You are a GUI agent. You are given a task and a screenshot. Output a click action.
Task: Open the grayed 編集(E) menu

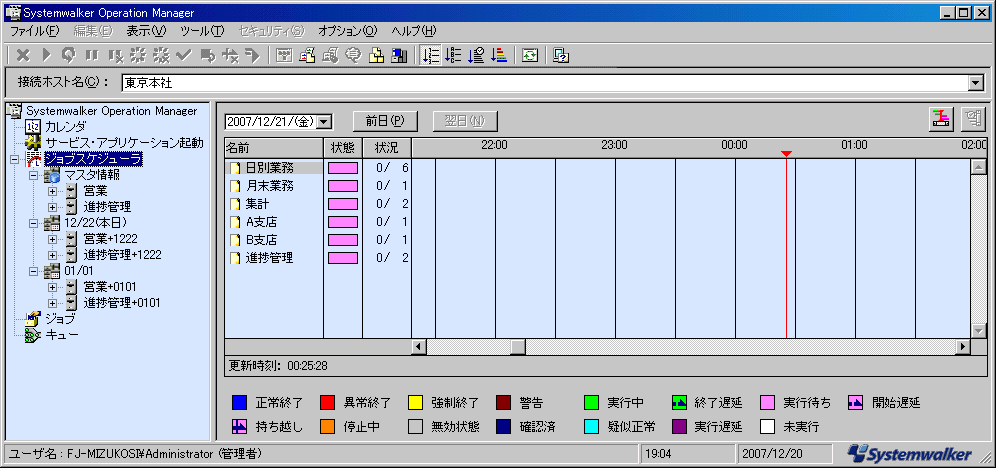coord(93,31)
